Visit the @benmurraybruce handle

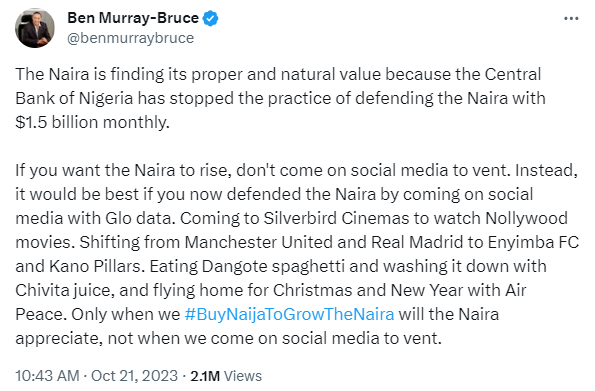131,38
